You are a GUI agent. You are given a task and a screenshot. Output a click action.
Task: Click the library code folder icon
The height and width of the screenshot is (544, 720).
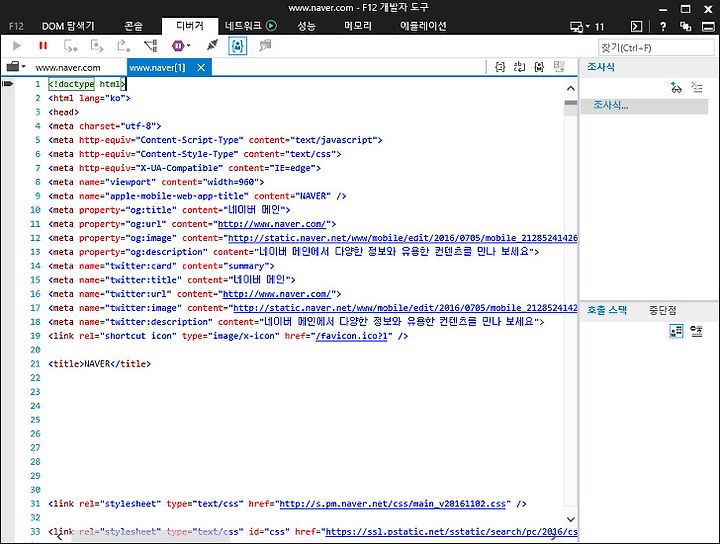pyautogui.click(x=265, y=45)
